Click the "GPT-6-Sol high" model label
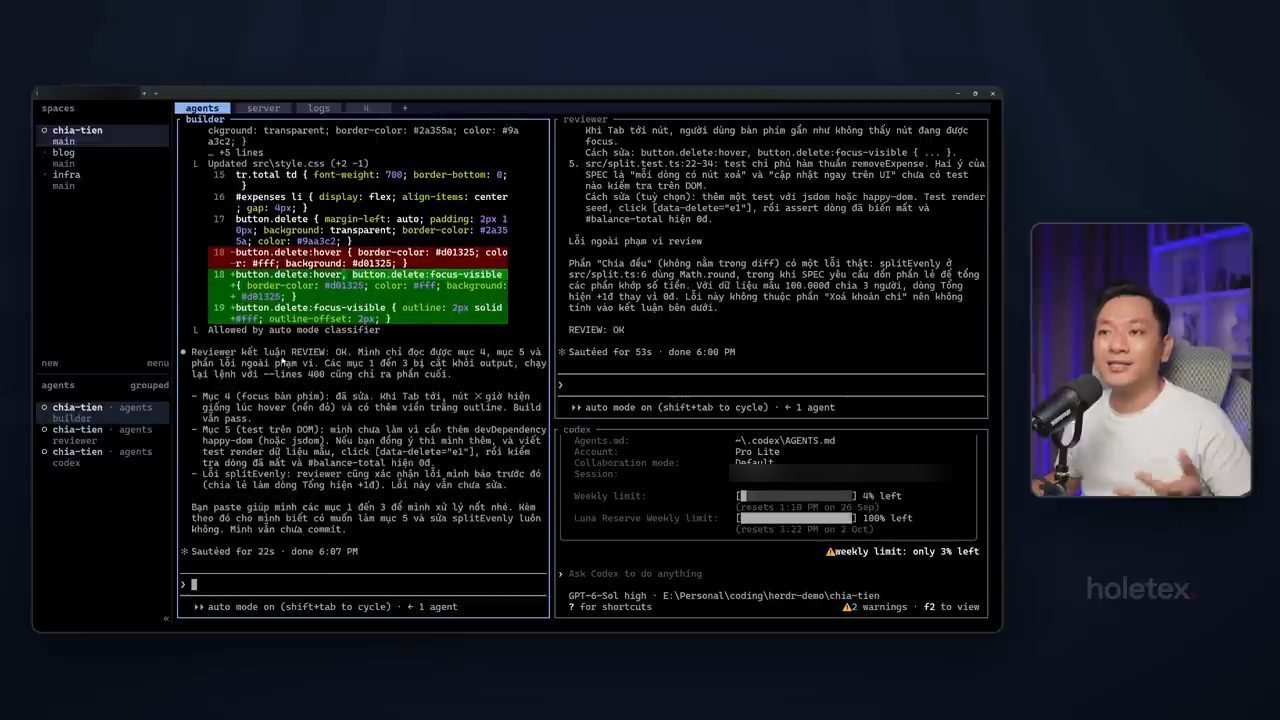 [x=607, y=596]
